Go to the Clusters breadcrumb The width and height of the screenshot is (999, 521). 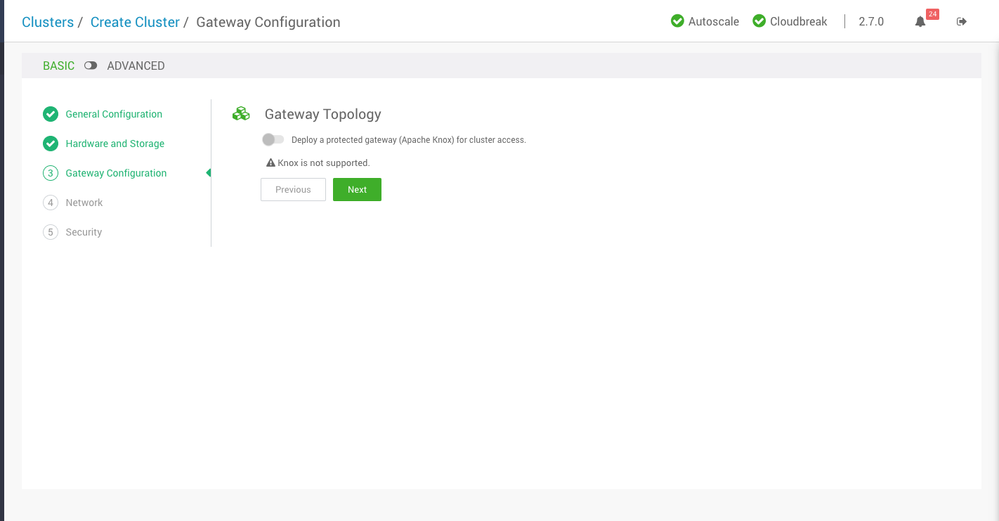click(48, 22)
